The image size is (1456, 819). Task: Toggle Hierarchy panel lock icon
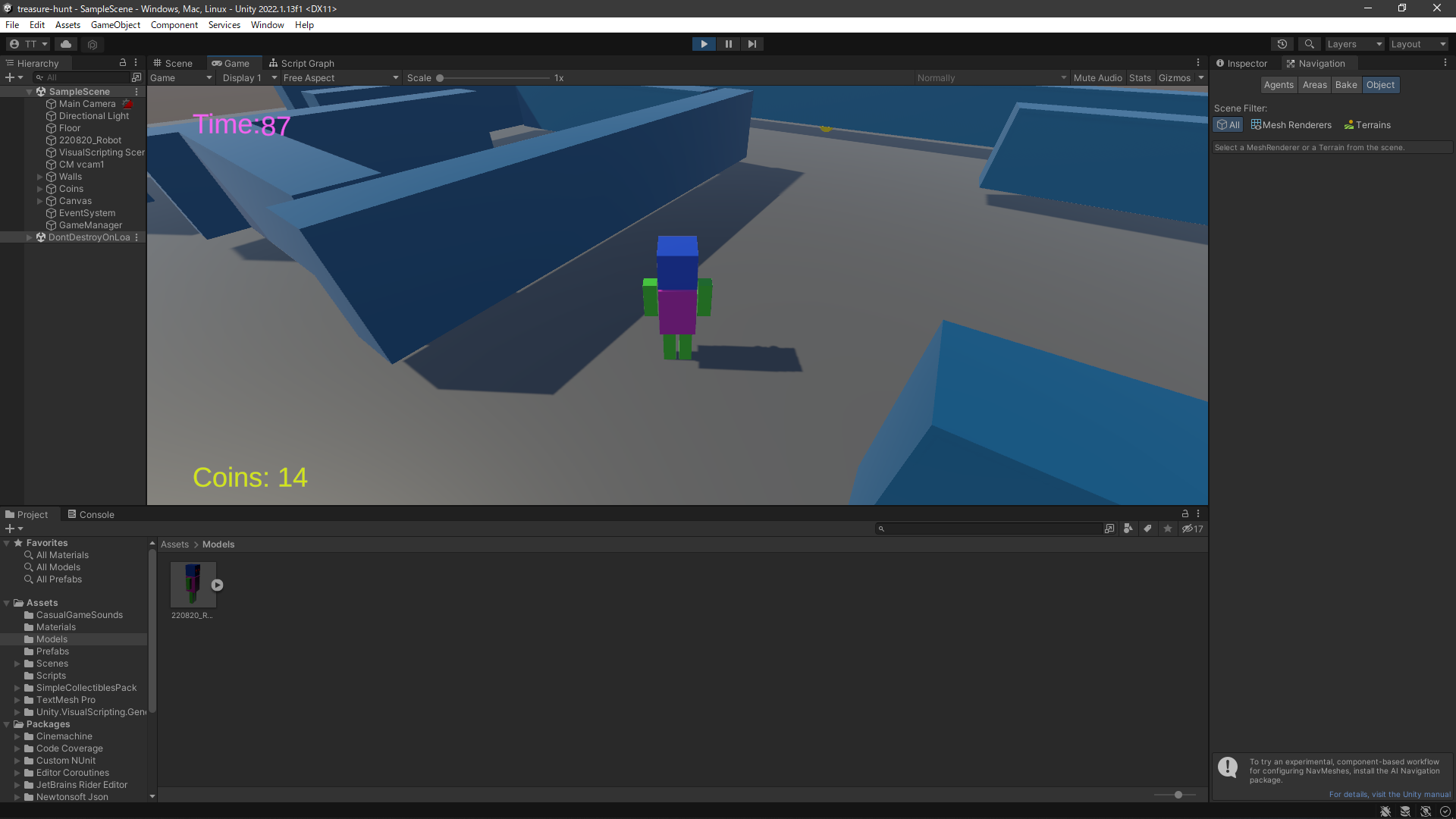tap(123, 63)
